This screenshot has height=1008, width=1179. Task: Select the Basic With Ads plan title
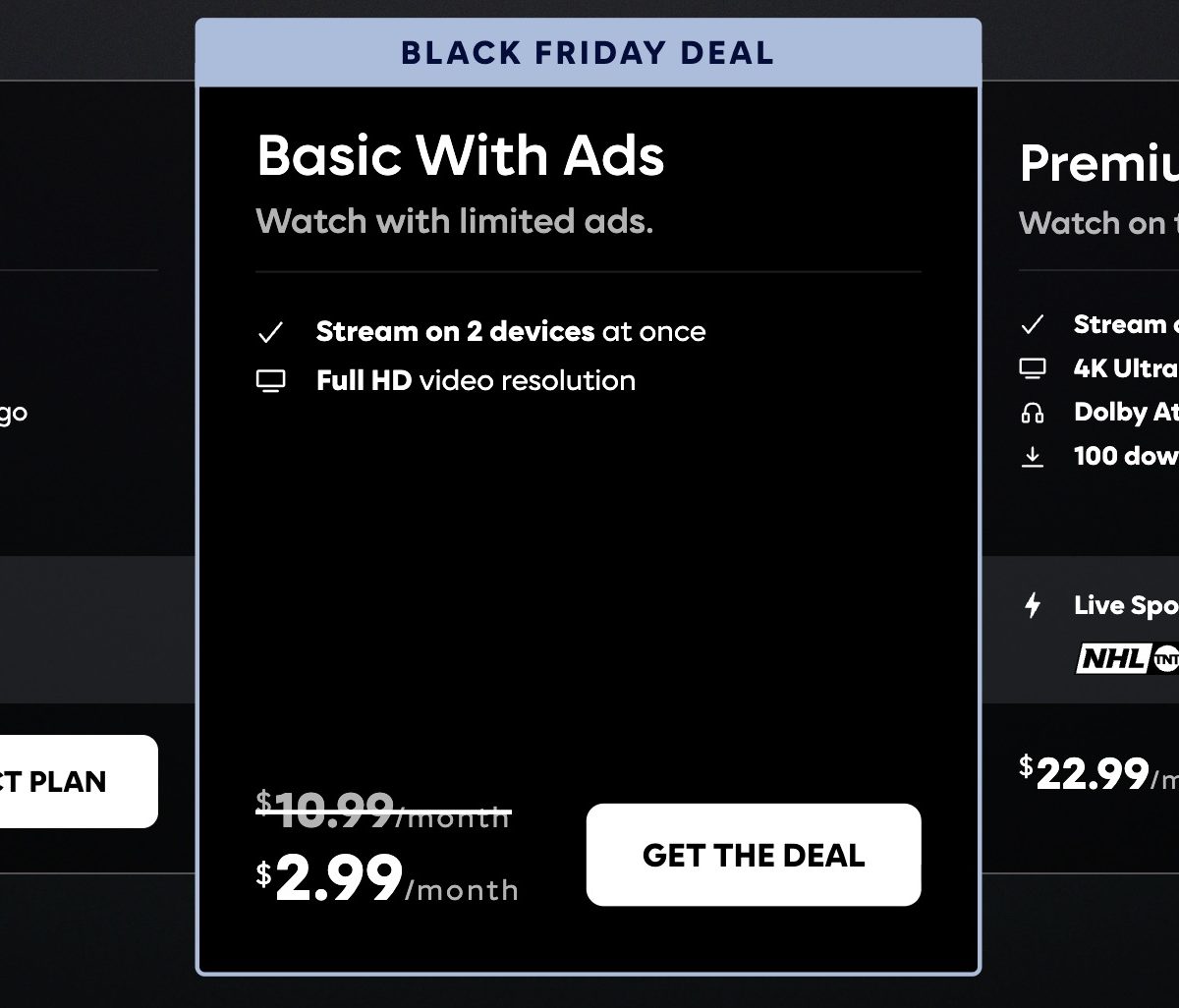[x=461, y=155]
